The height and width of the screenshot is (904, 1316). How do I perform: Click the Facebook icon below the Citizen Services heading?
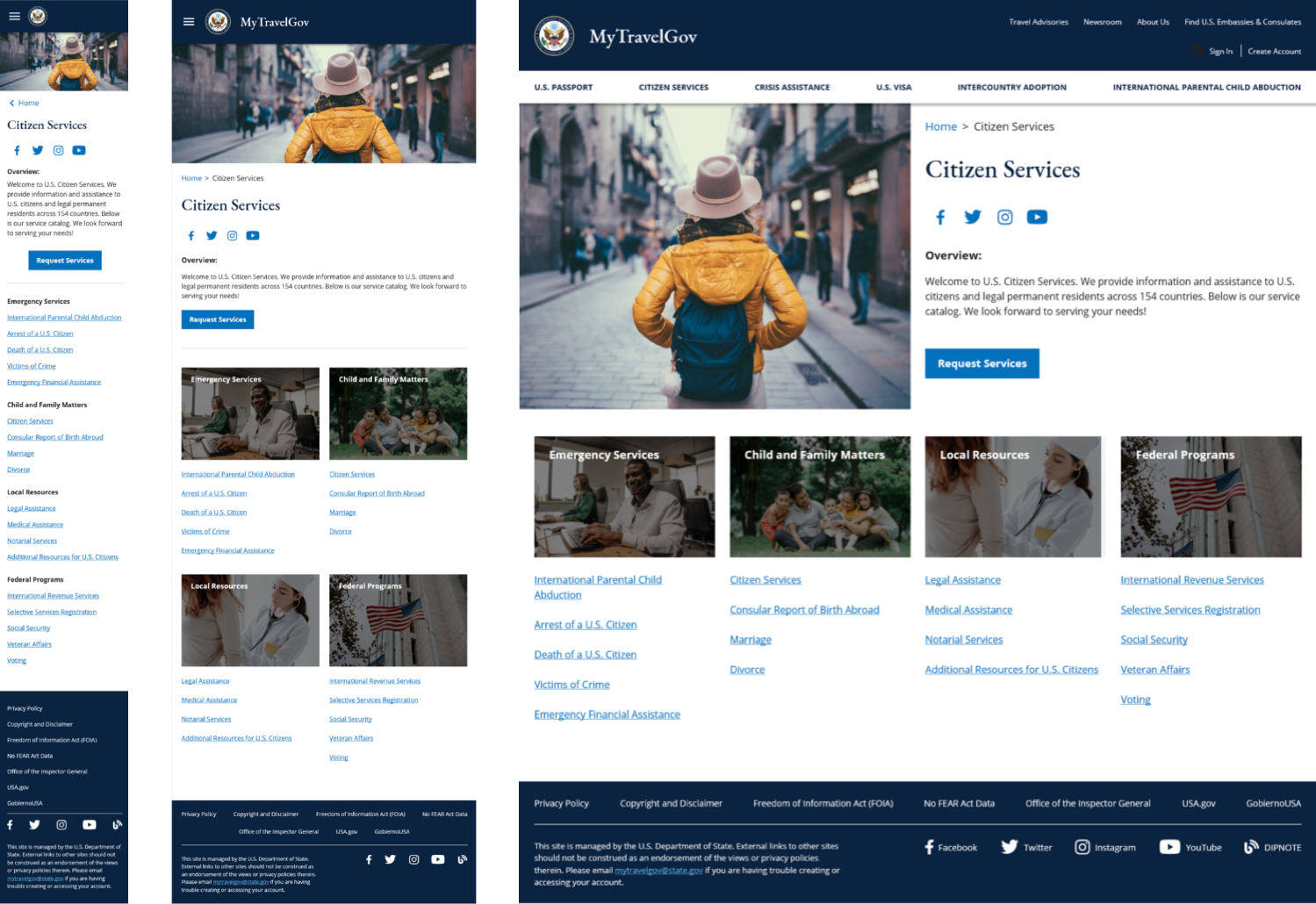[x=940, y=217]
